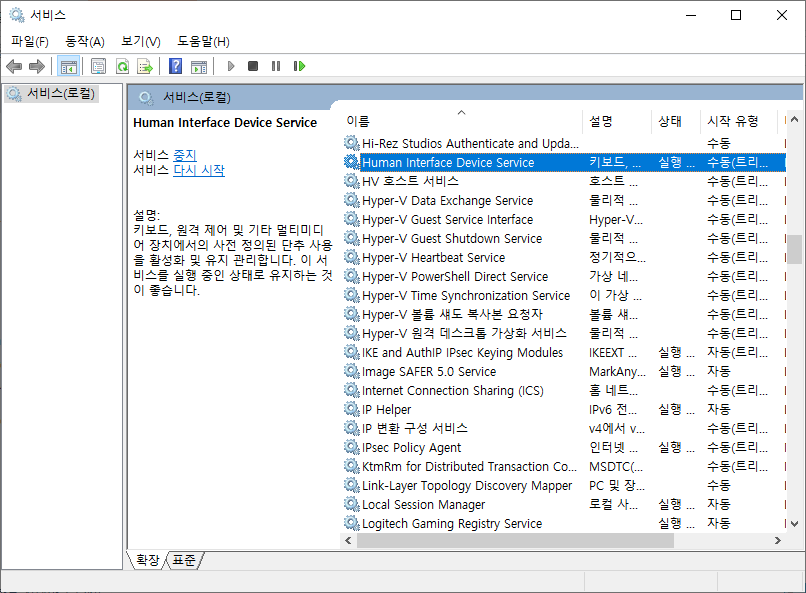This screenshot has height=593, width=806.
Task: Click the Pause Service icon
Action: tap(276, 66)
